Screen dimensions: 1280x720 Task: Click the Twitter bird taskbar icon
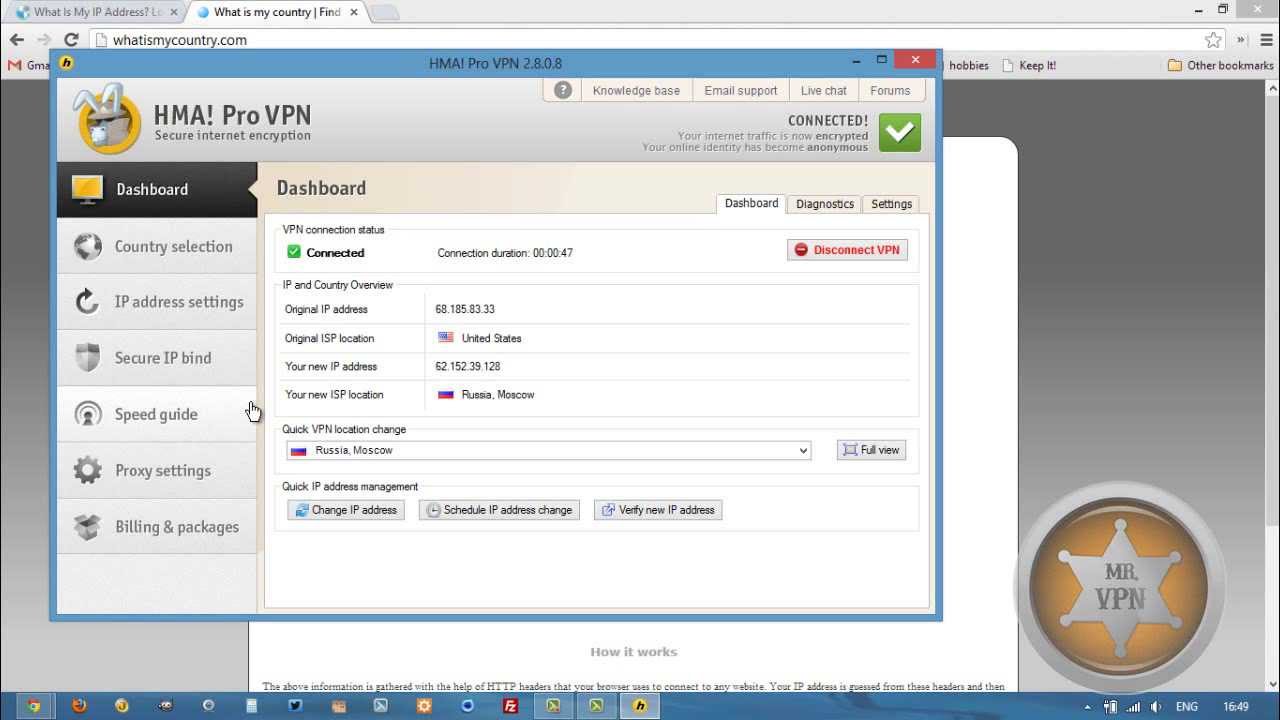pos(295,705)
